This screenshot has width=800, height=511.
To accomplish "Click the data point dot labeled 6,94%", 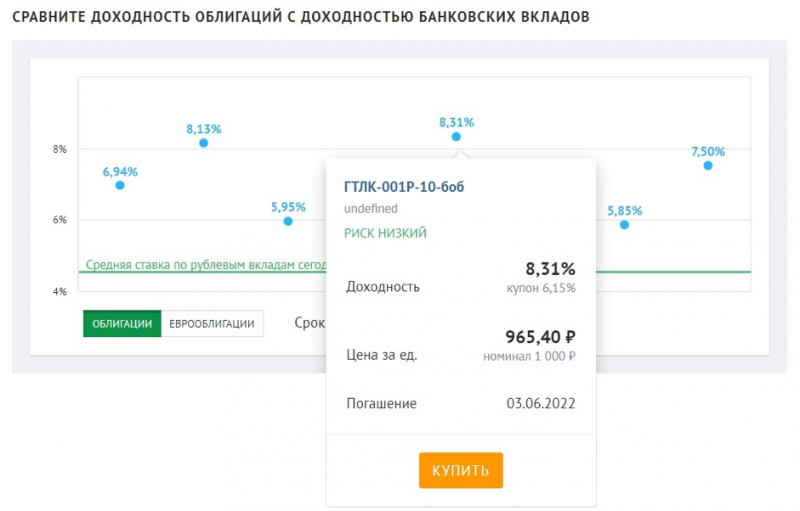I will 120,185.
